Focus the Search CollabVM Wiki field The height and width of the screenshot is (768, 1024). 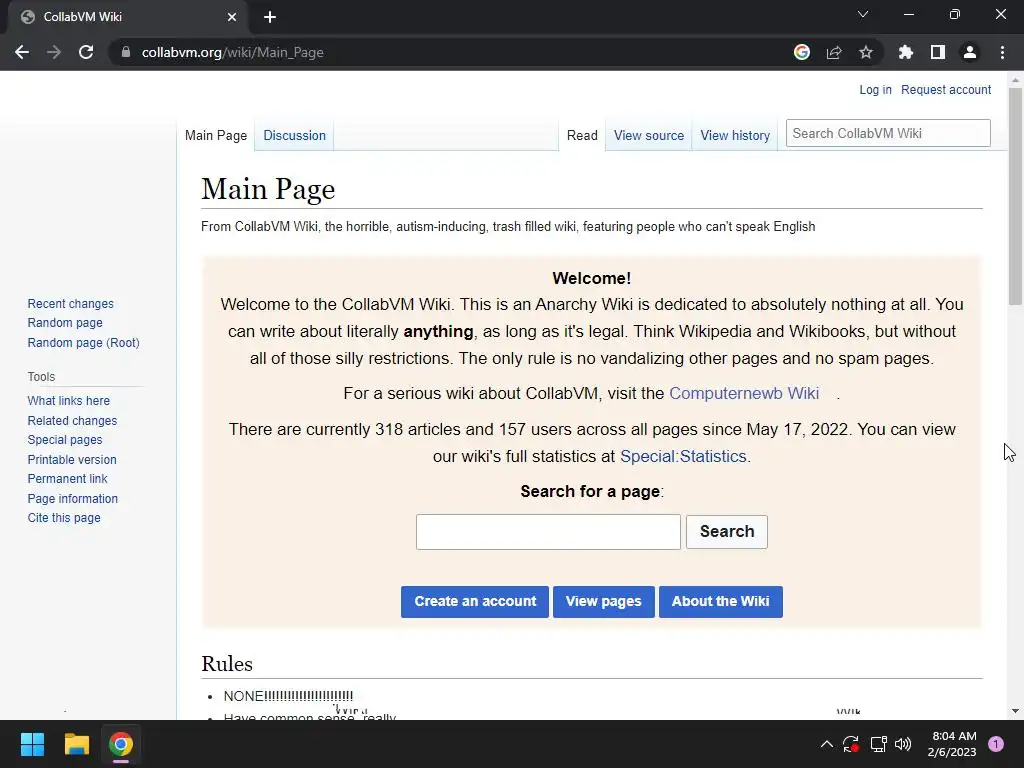[x=888, y=133]
